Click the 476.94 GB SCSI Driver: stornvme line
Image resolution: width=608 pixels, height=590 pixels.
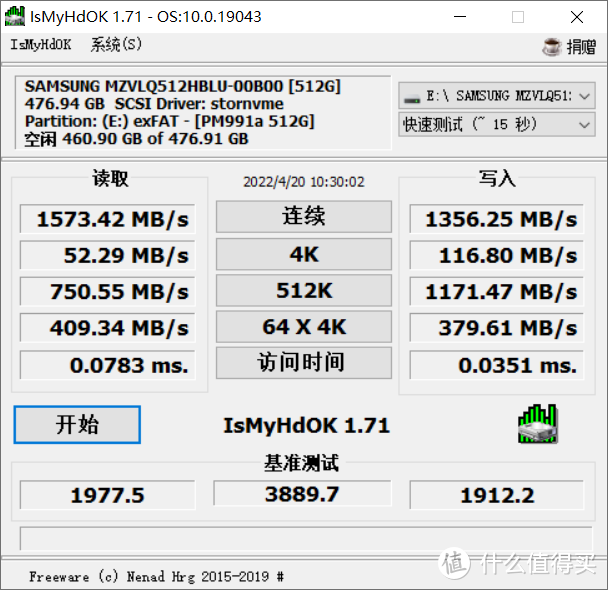[x=154, y=104]
